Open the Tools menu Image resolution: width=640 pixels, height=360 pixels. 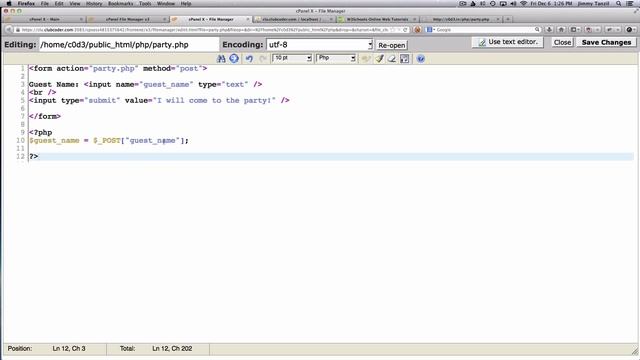[x=145, y=4]
